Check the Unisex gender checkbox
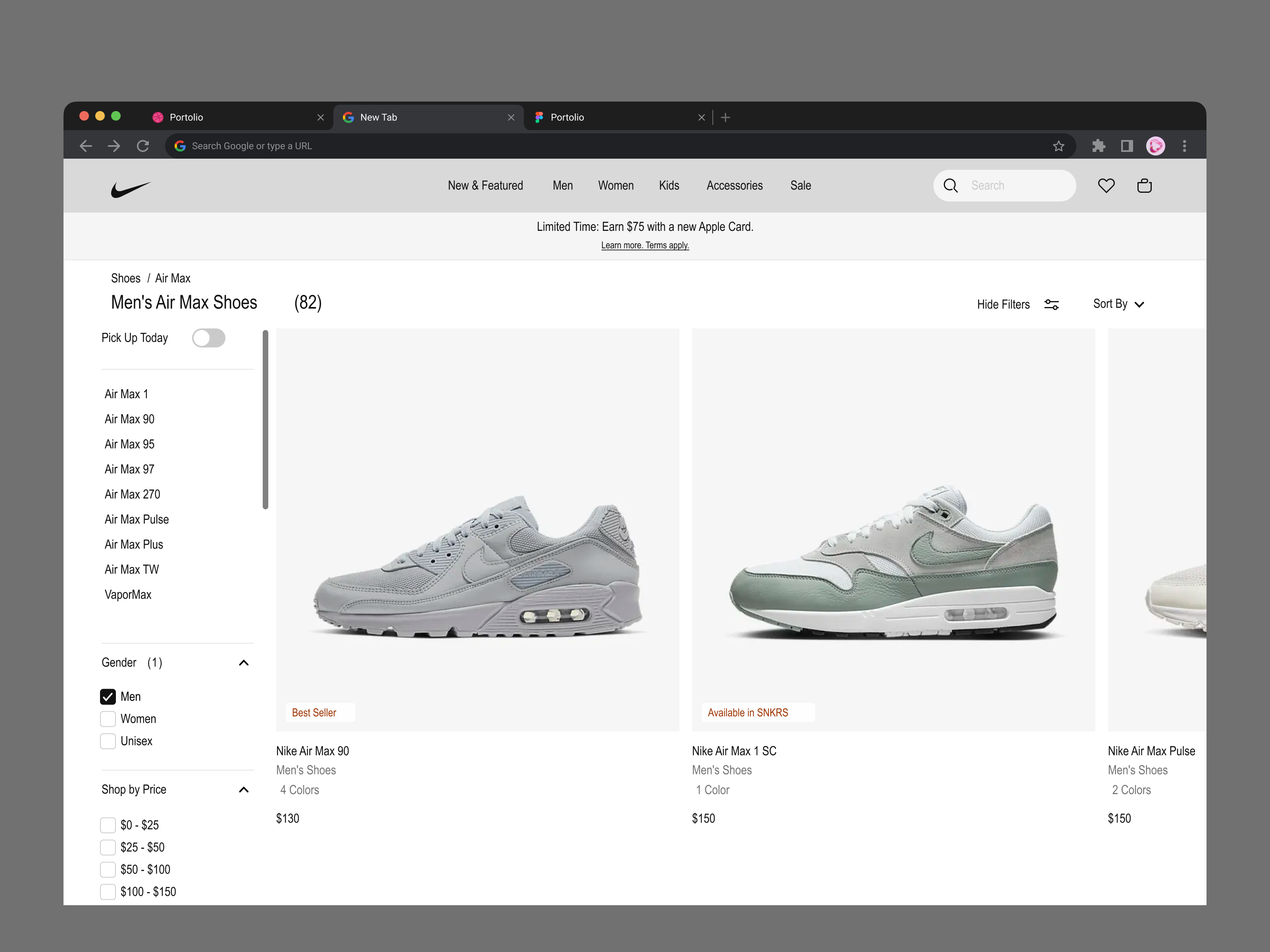The image size is (1270, 952). pyautogui.click(x=108, y=741)
